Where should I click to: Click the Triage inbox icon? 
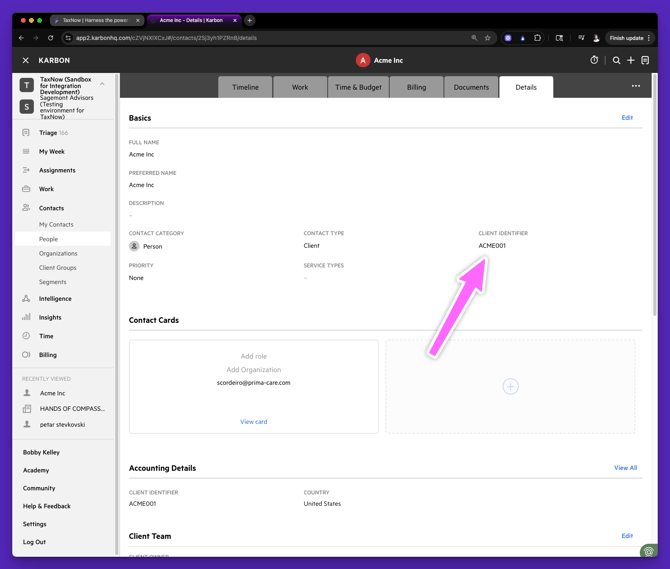(26, 132)
